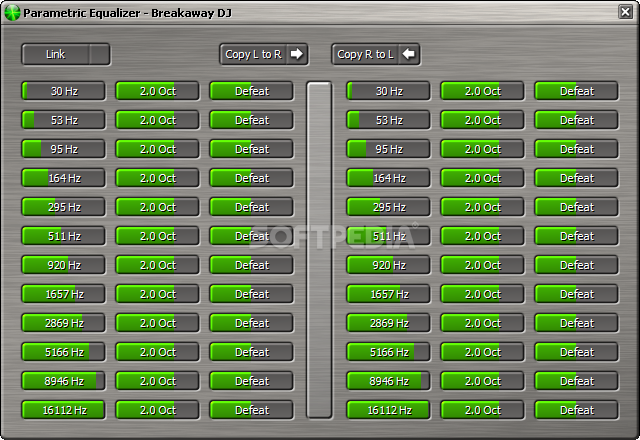The height and width of the screenshot is (440, 640).
Task: Adjust left channel 30 Hz frequency slider
Action: click(x=63, y=91)
